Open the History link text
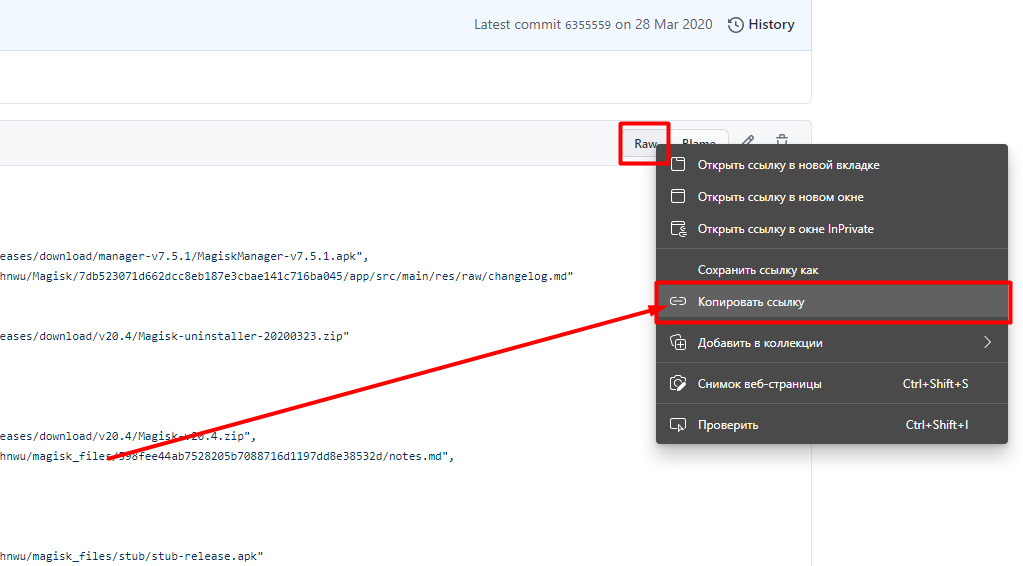 [x=771, y=25]
